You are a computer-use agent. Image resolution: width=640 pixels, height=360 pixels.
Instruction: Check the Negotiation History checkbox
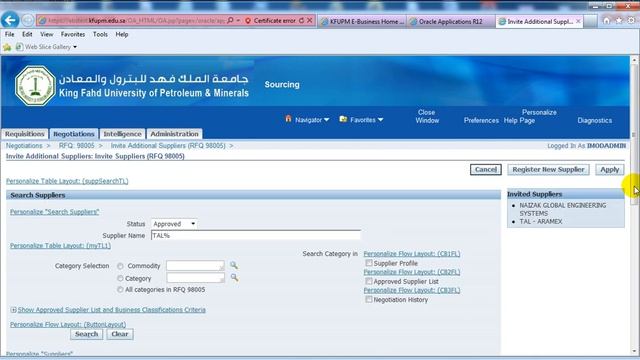[369, 299]
